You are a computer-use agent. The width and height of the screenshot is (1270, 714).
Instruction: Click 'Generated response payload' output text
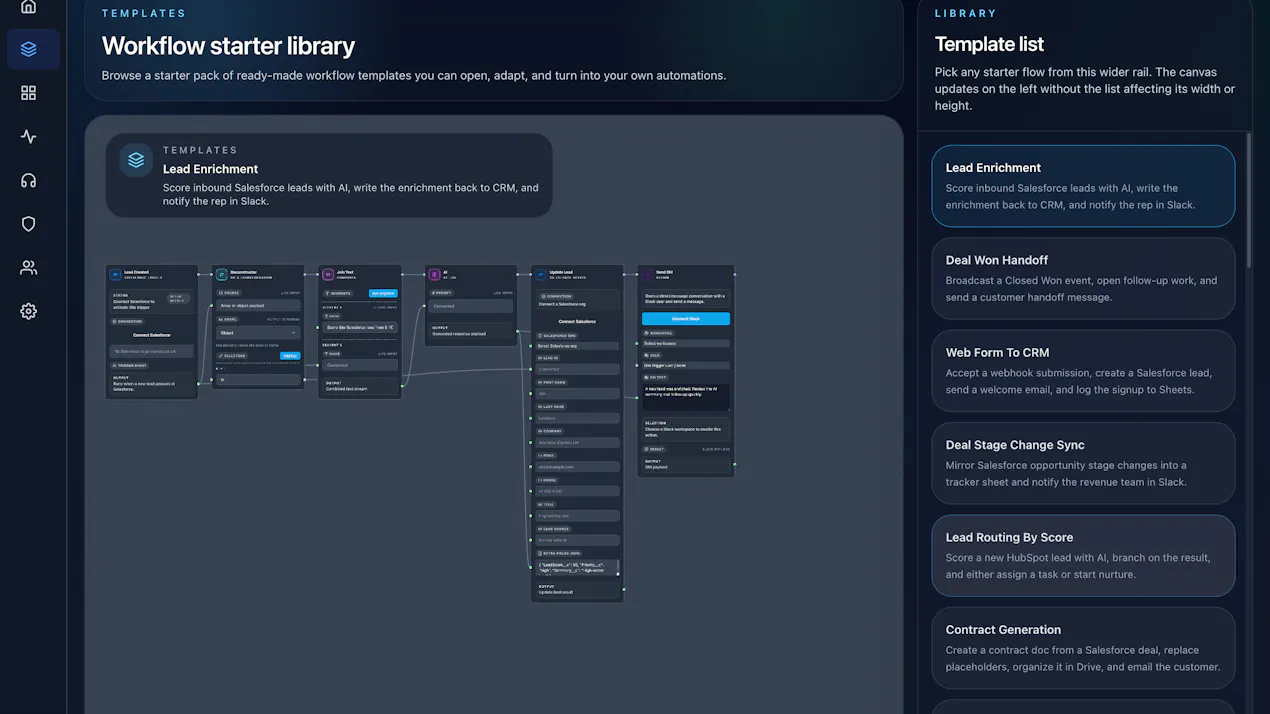point(459,334)
